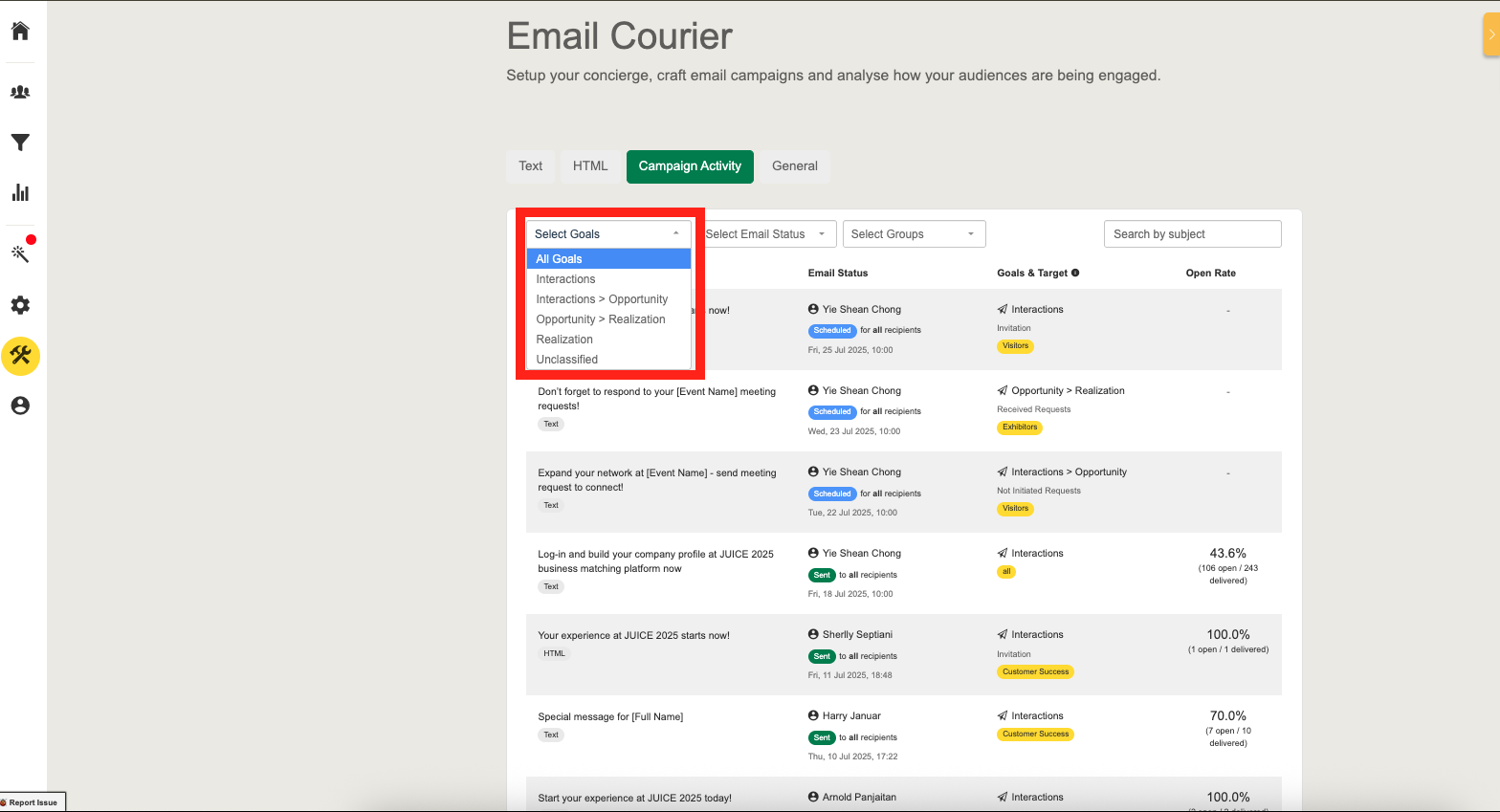Click the Email Status column header
1500x812 pixels.
[x=838, y=273]
